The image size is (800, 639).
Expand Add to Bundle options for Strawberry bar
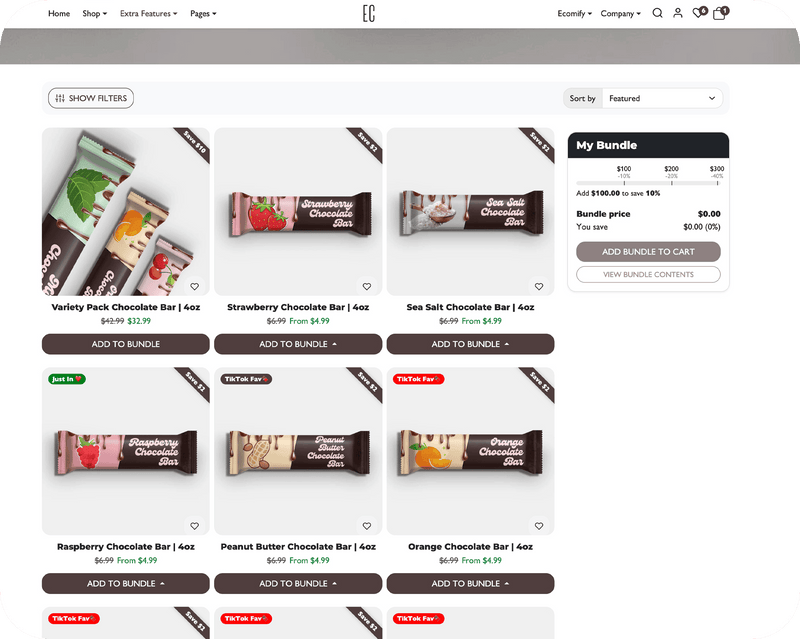[x=298, y=344]
